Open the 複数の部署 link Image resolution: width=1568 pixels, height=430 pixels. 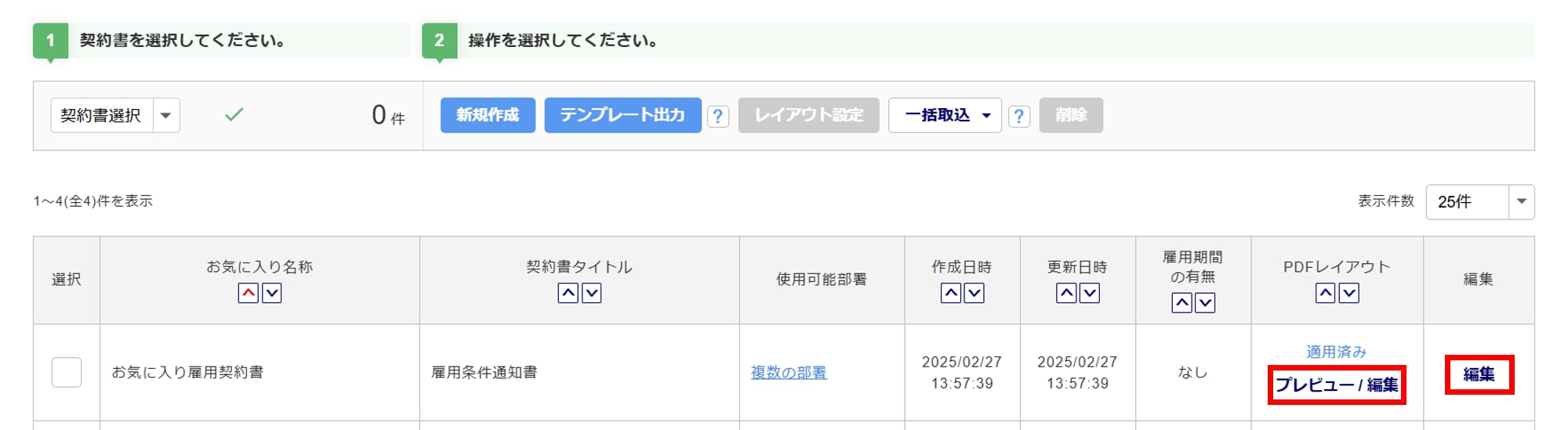pos(789,373)
